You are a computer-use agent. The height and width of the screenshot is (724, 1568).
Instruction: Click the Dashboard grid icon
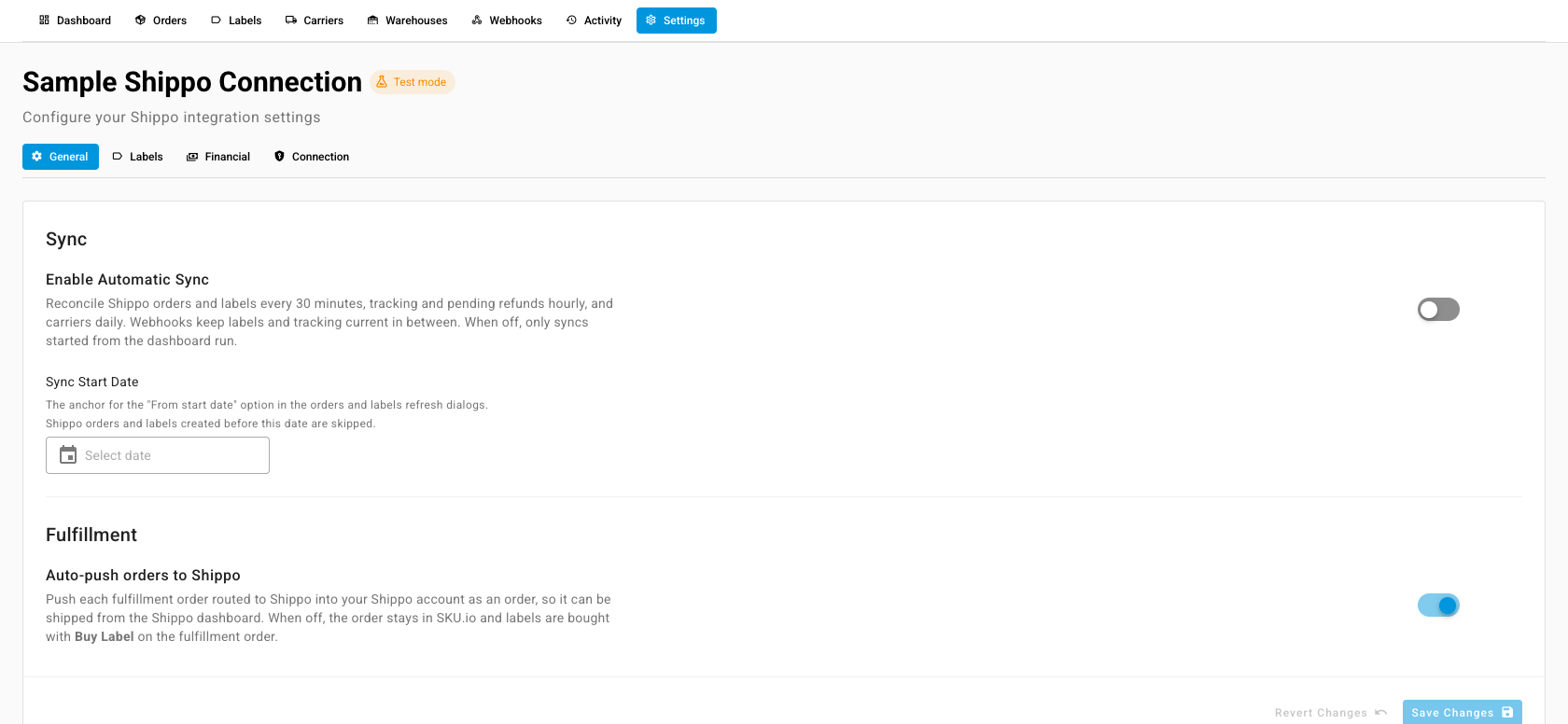pos(44,20)
